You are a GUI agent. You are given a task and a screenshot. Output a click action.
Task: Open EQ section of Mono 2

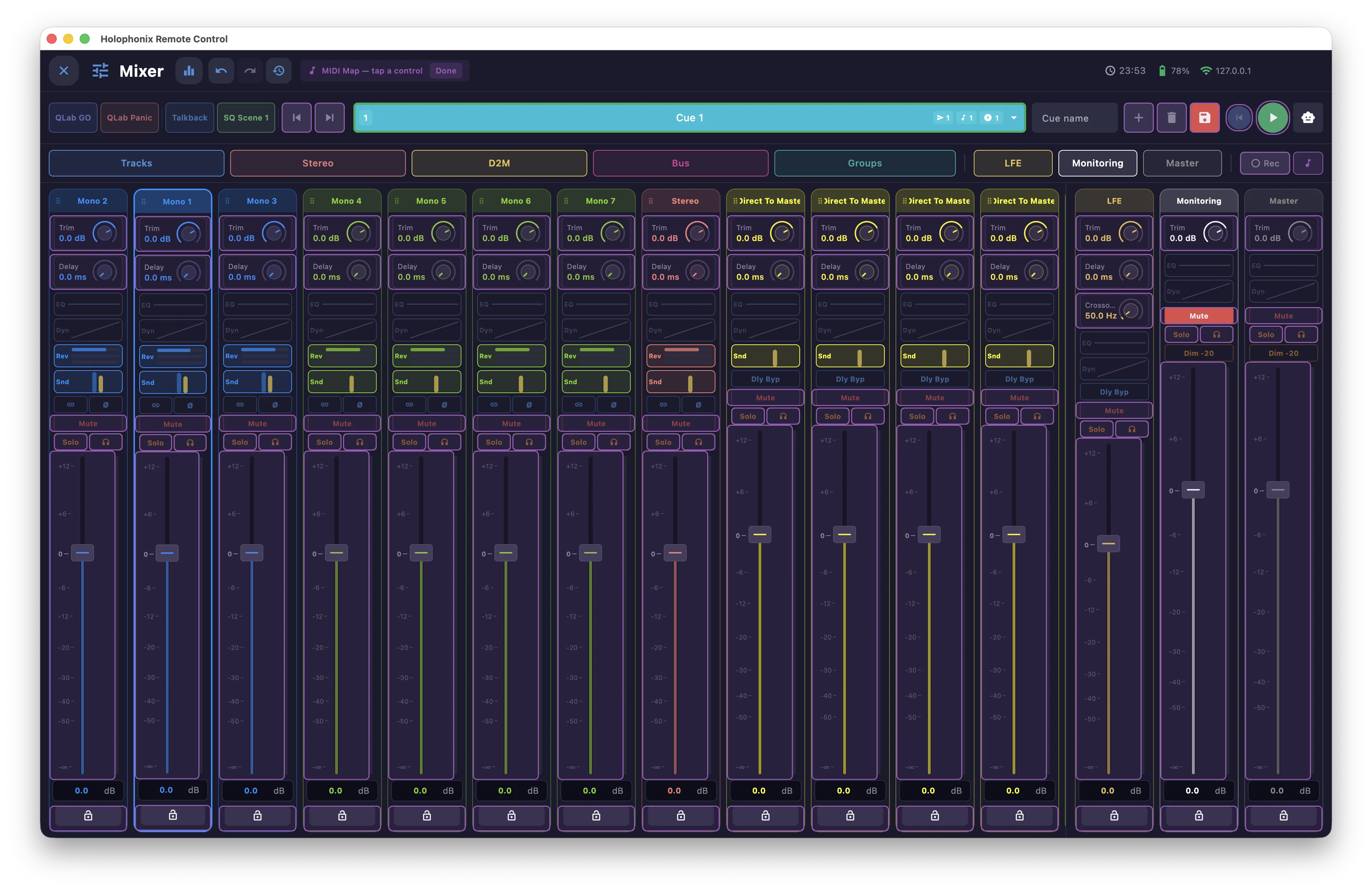coord(88,304)
